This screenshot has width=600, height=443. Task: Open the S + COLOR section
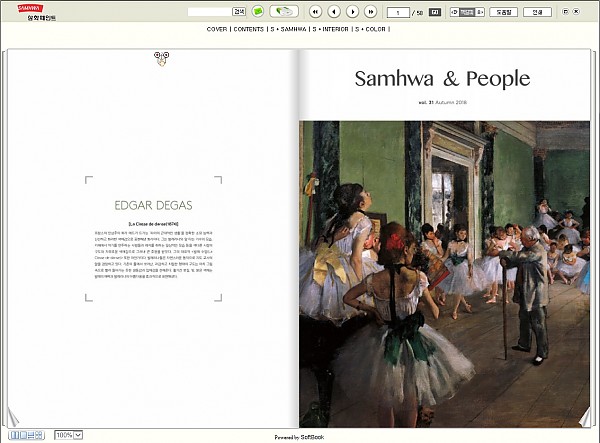click(x=370, y=29)
